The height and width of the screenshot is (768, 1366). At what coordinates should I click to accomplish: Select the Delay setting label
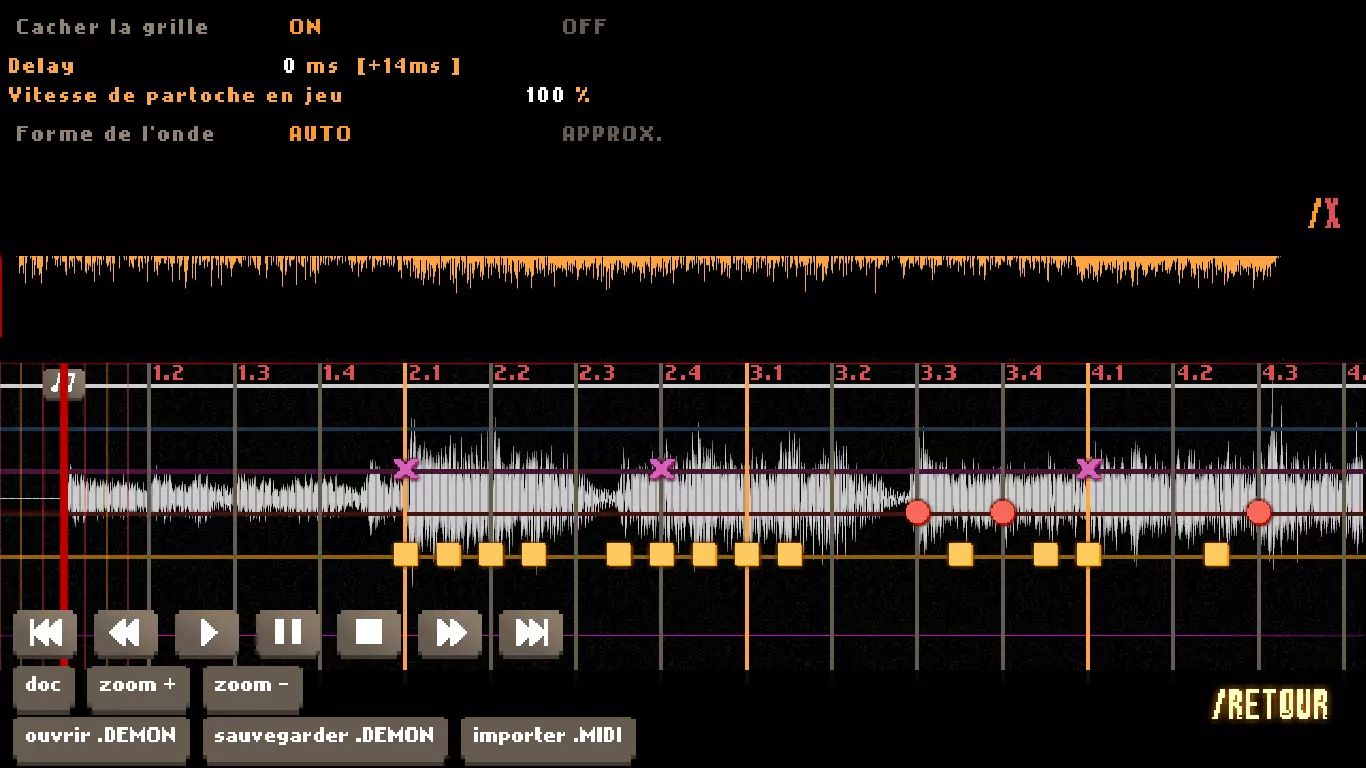[41, 66]
